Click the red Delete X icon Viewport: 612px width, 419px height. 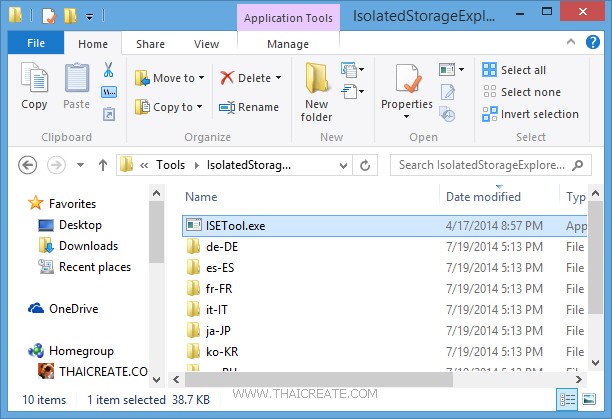click(227, 78)
